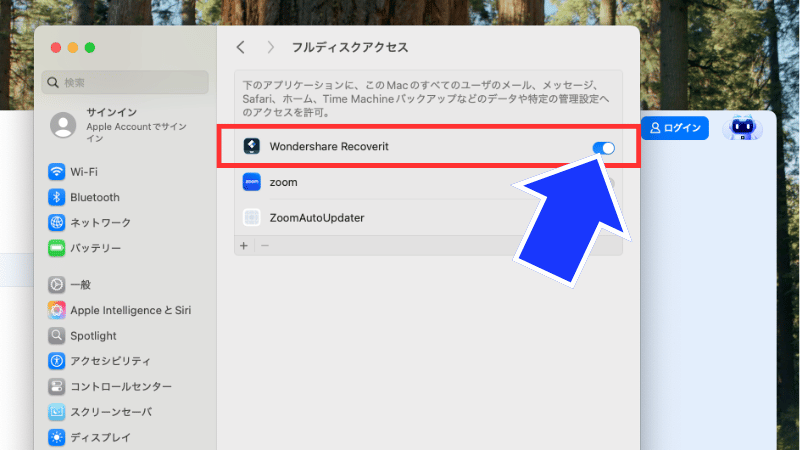This screenshot has height=450, width=800.
Task: Click the Bluetooth sidebar icon
Action: click(x=57, y=197)
